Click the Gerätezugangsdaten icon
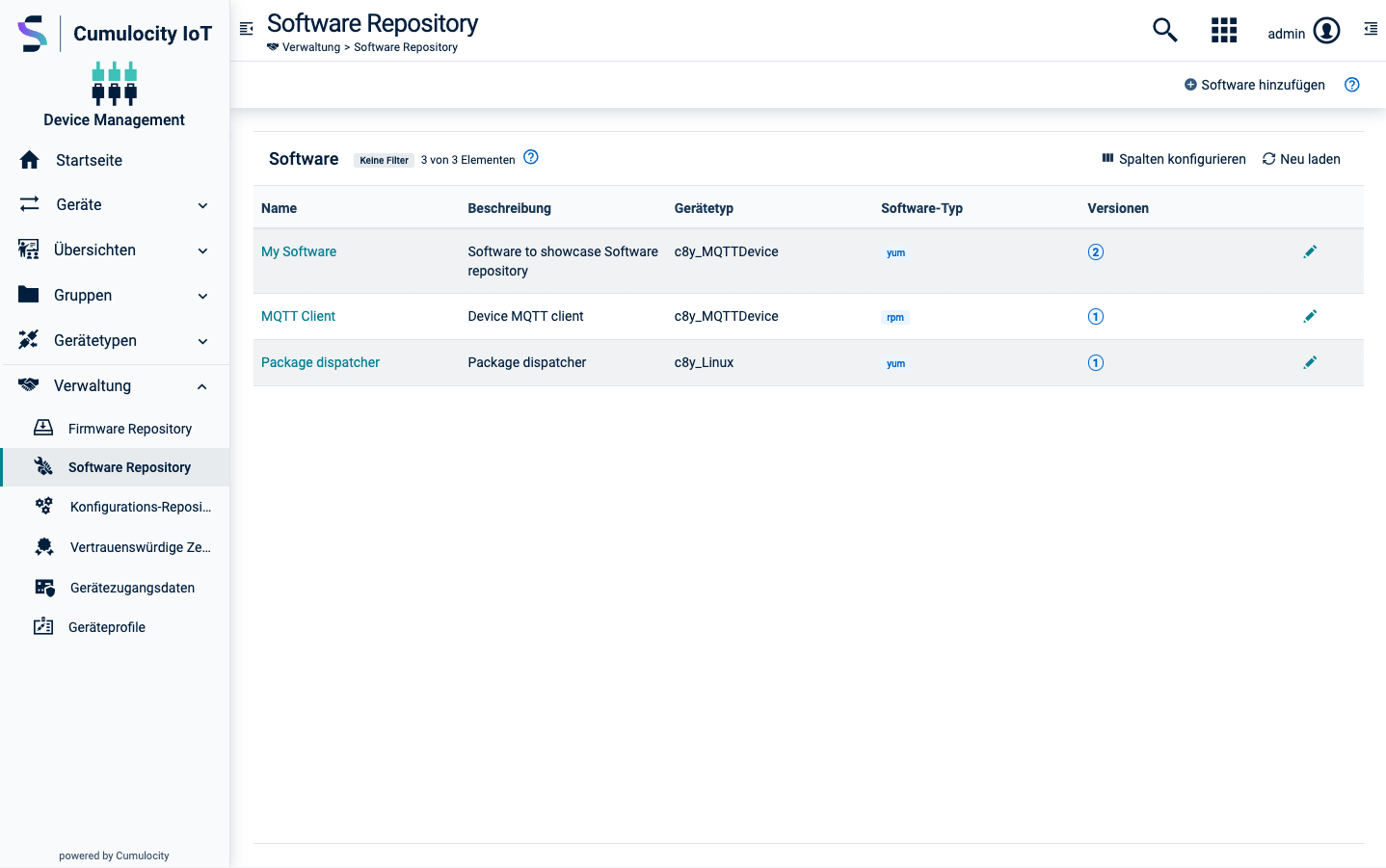 (44, 587)
